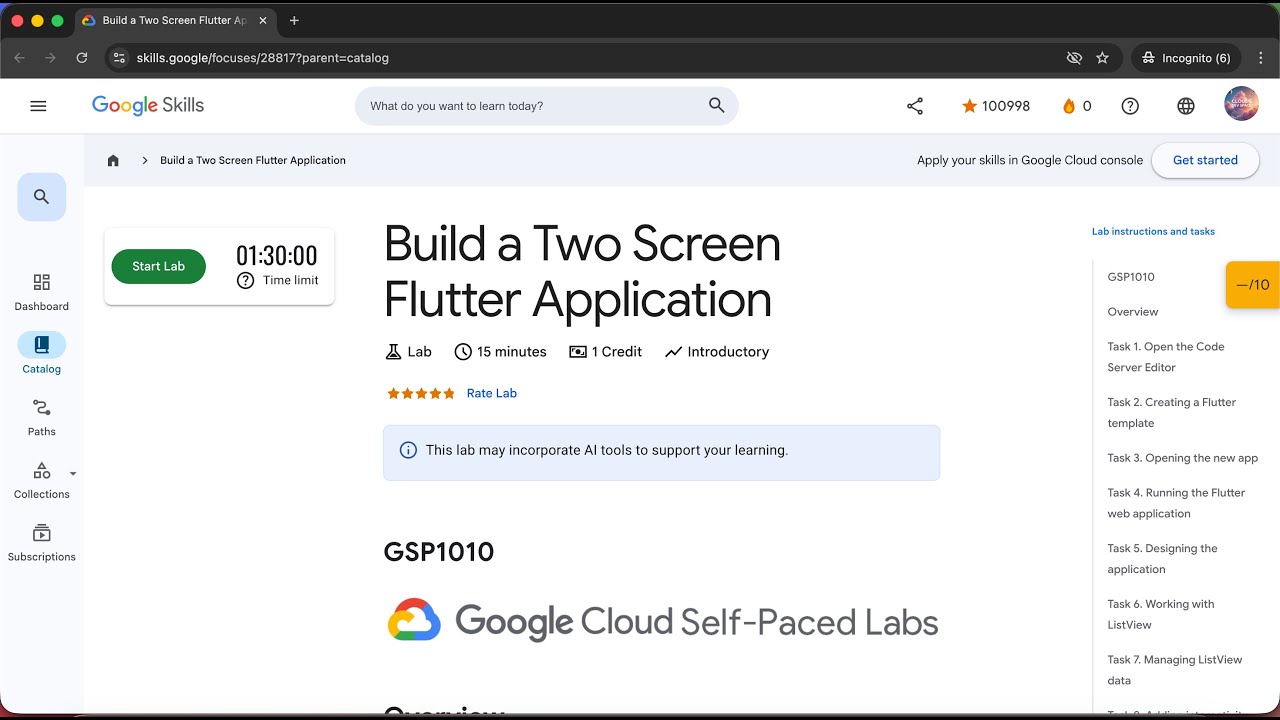Go to Task 5. Designing the application
Image resolution: width=1280 pixels, height=720 pixels.
coord(1162,558)
